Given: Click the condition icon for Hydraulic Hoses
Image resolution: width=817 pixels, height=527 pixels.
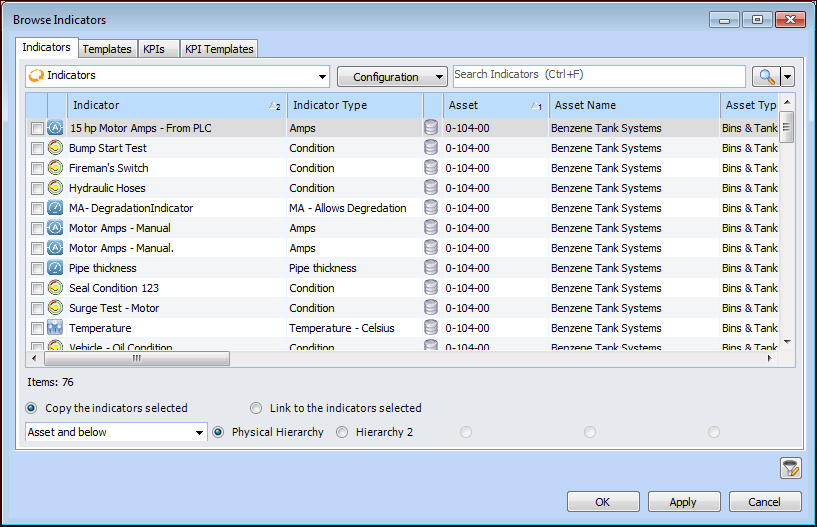Looking at the screenshot, I should 55,188.
